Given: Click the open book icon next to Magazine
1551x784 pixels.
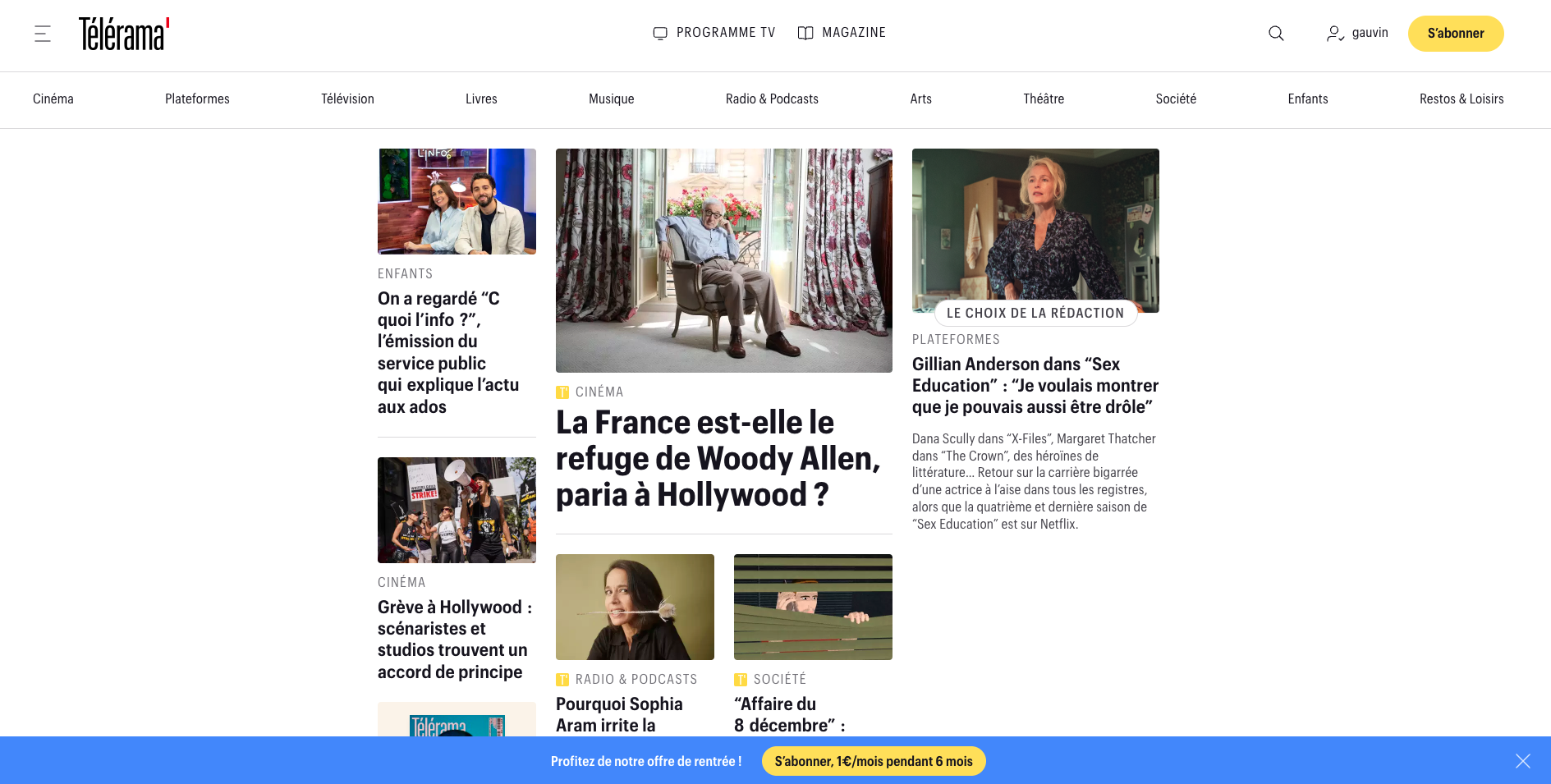Looking at the screenshot, I should [x=805, y=33].
